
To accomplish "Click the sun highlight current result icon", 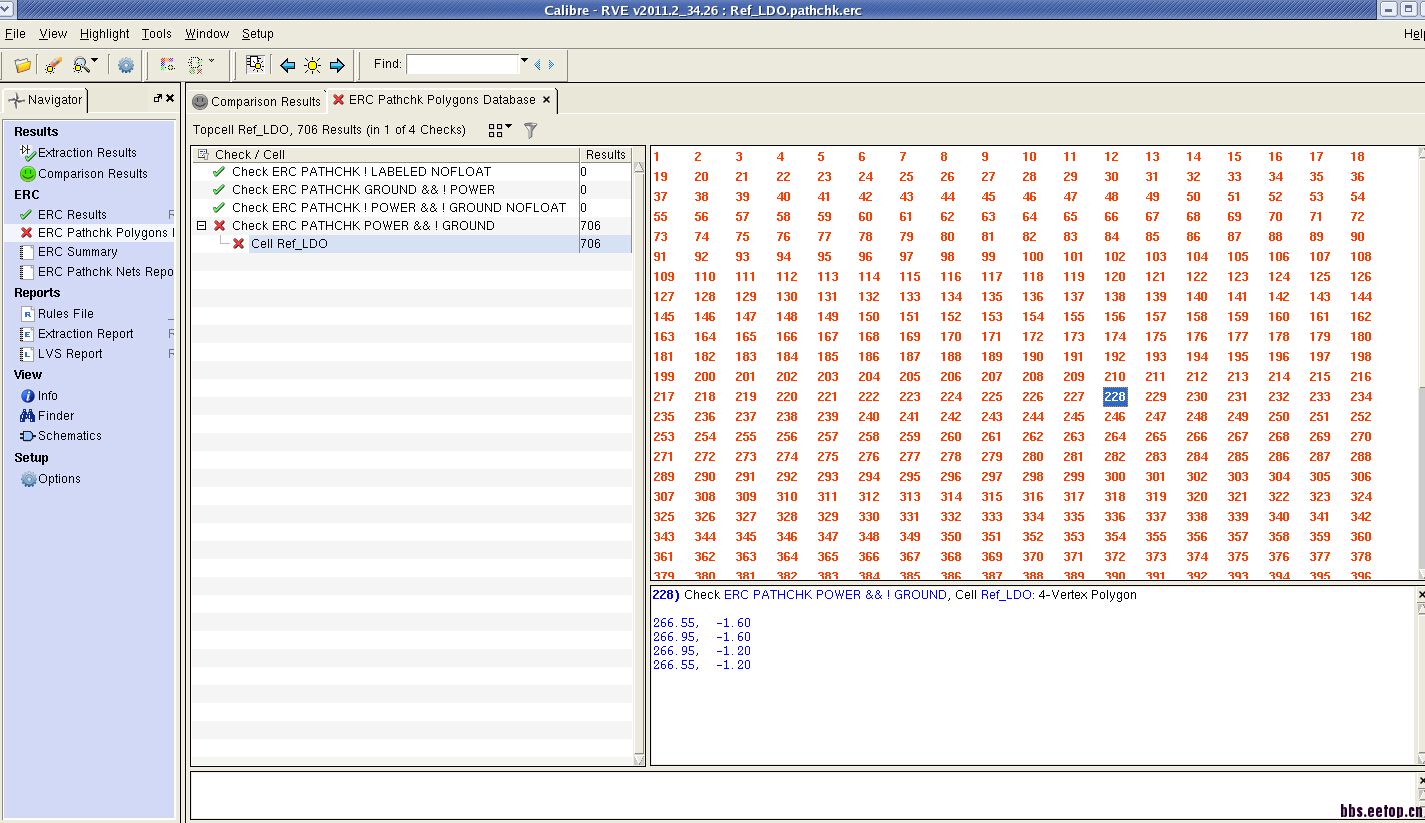I will pyautogui.click(x=312, y=65).
